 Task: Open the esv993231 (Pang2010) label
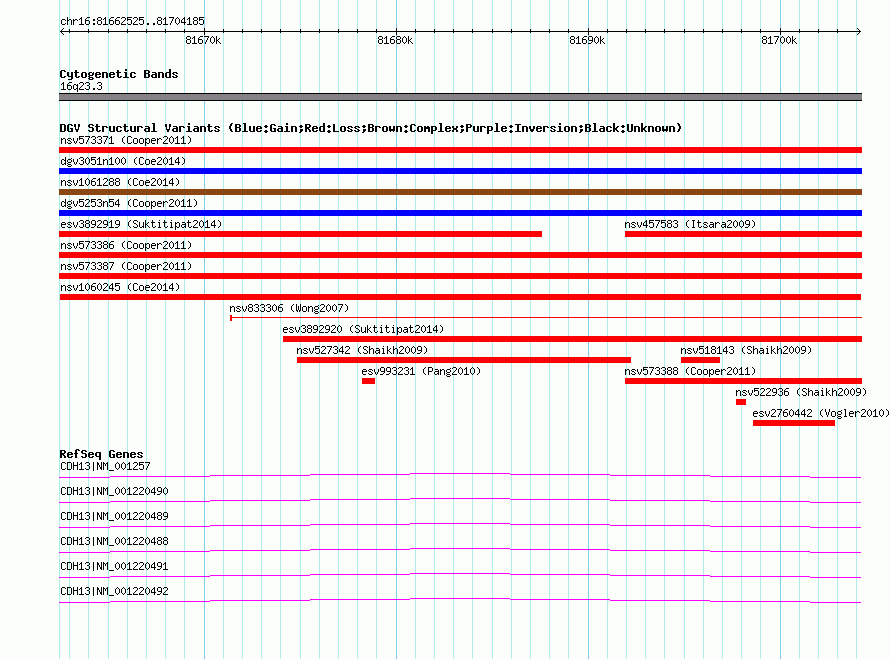[x=421, y=371]
